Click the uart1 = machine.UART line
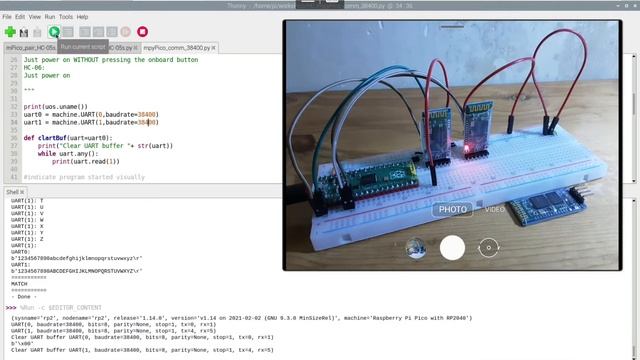This screenshot has width=640, height=360. [91, 122]
